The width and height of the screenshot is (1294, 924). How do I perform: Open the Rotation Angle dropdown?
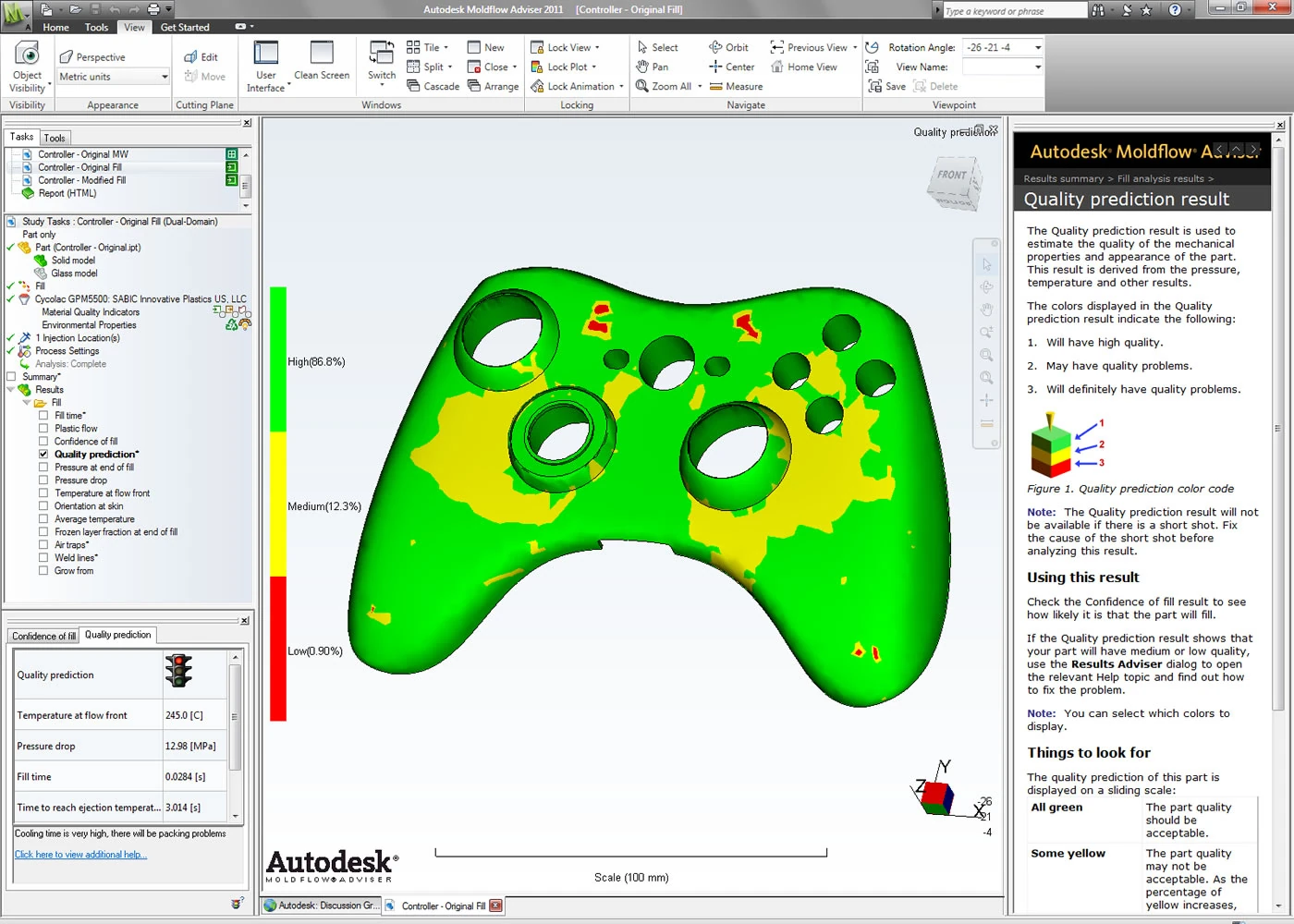click(1038, 47)
